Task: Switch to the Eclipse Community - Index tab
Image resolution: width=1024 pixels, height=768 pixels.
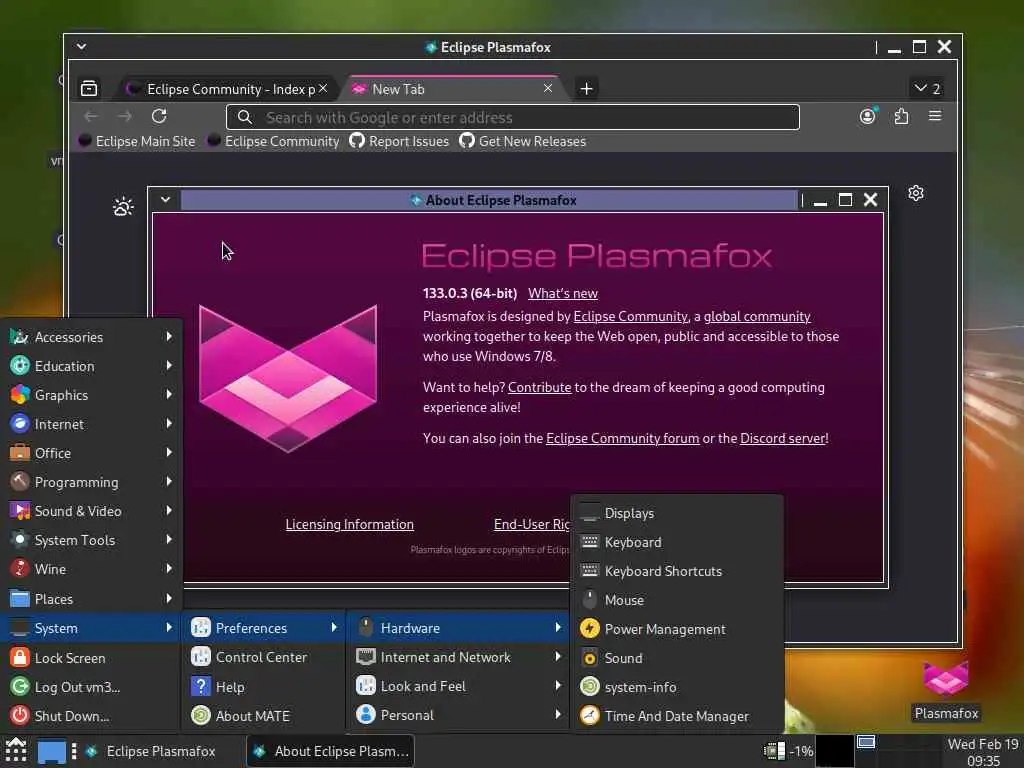Action: click(227, 89)
